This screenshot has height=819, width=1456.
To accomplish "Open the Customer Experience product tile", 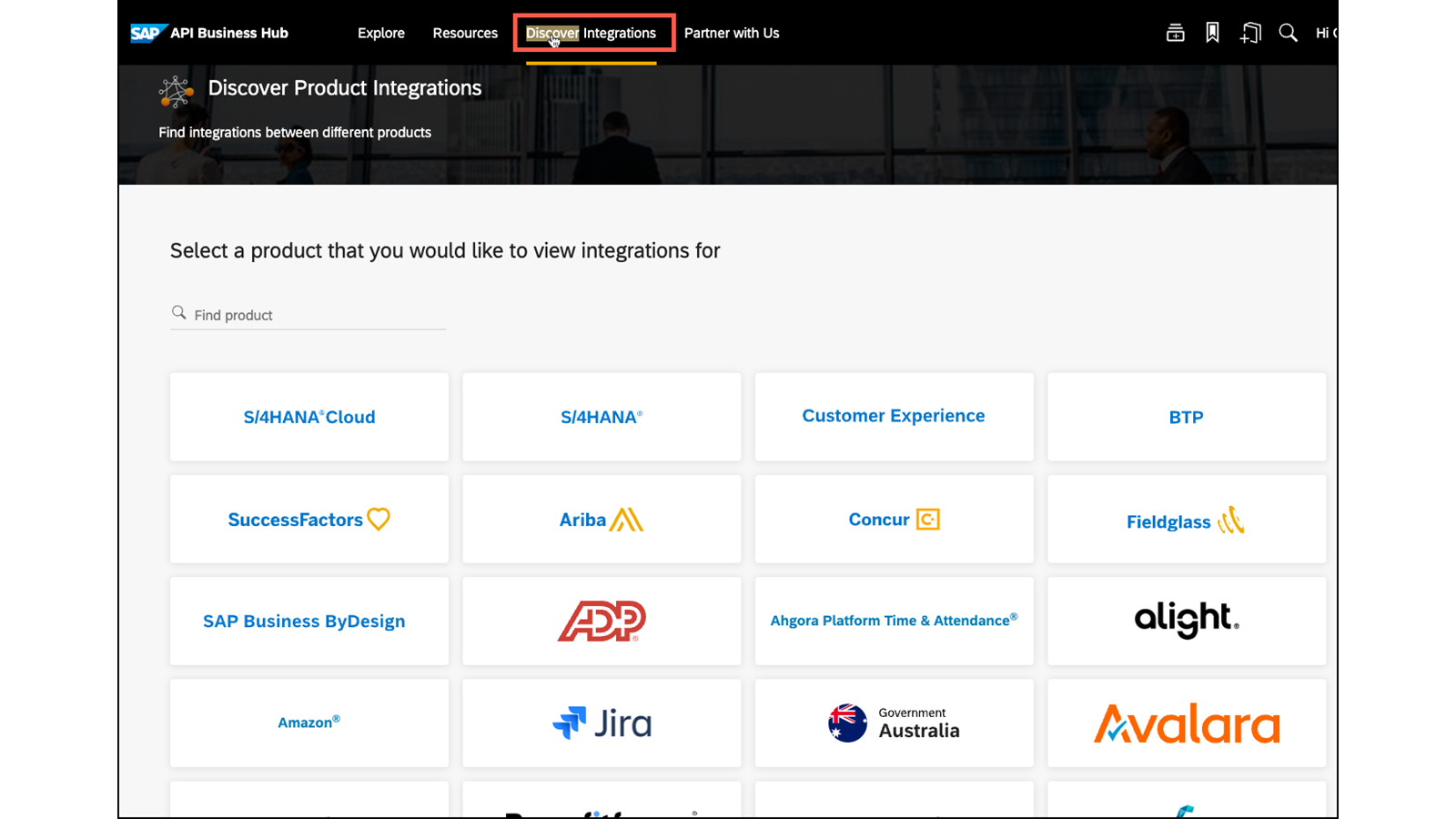I will coord(894,417).
